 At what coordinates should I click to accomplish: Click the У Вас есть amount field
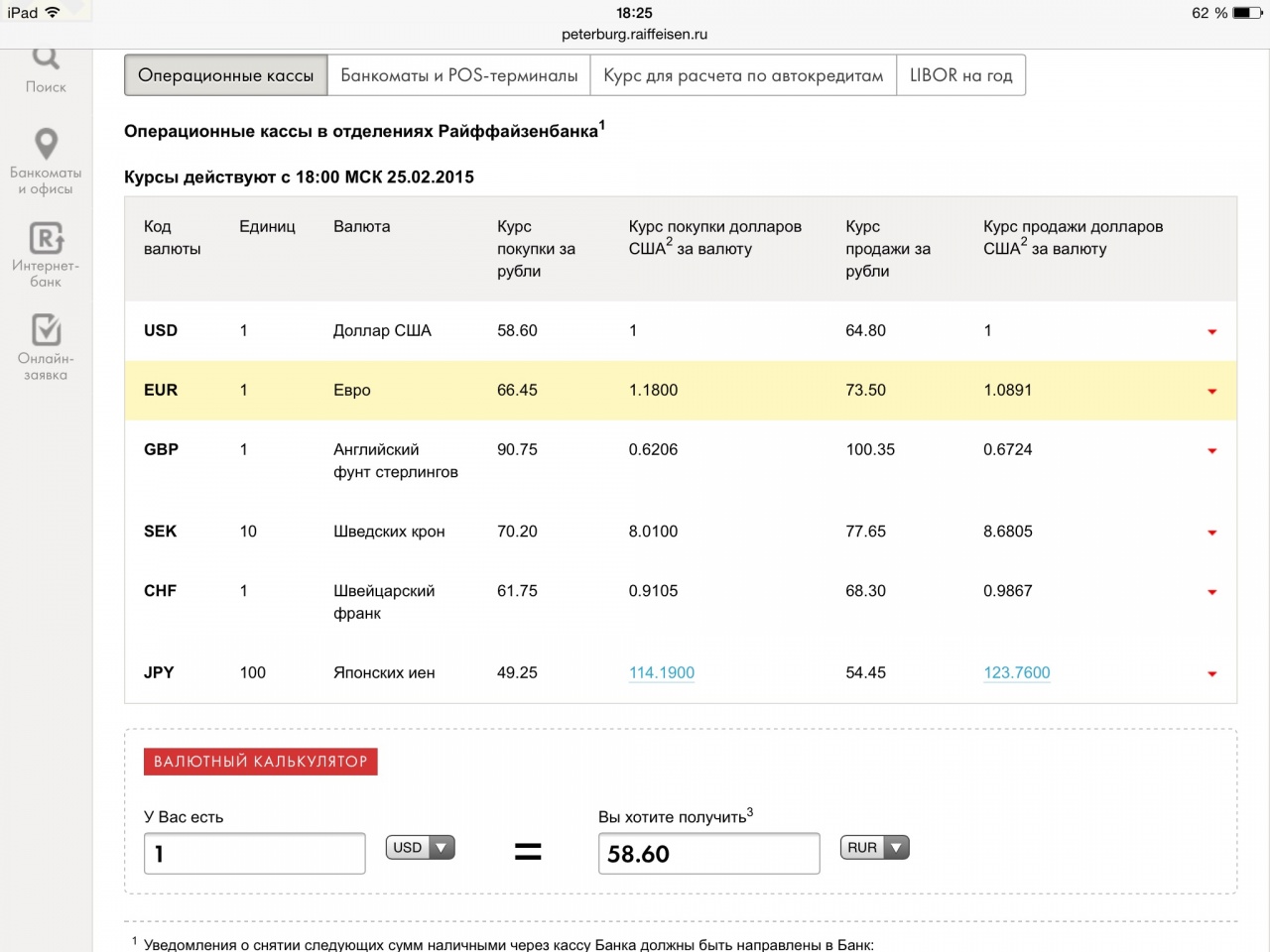[255, 854]
